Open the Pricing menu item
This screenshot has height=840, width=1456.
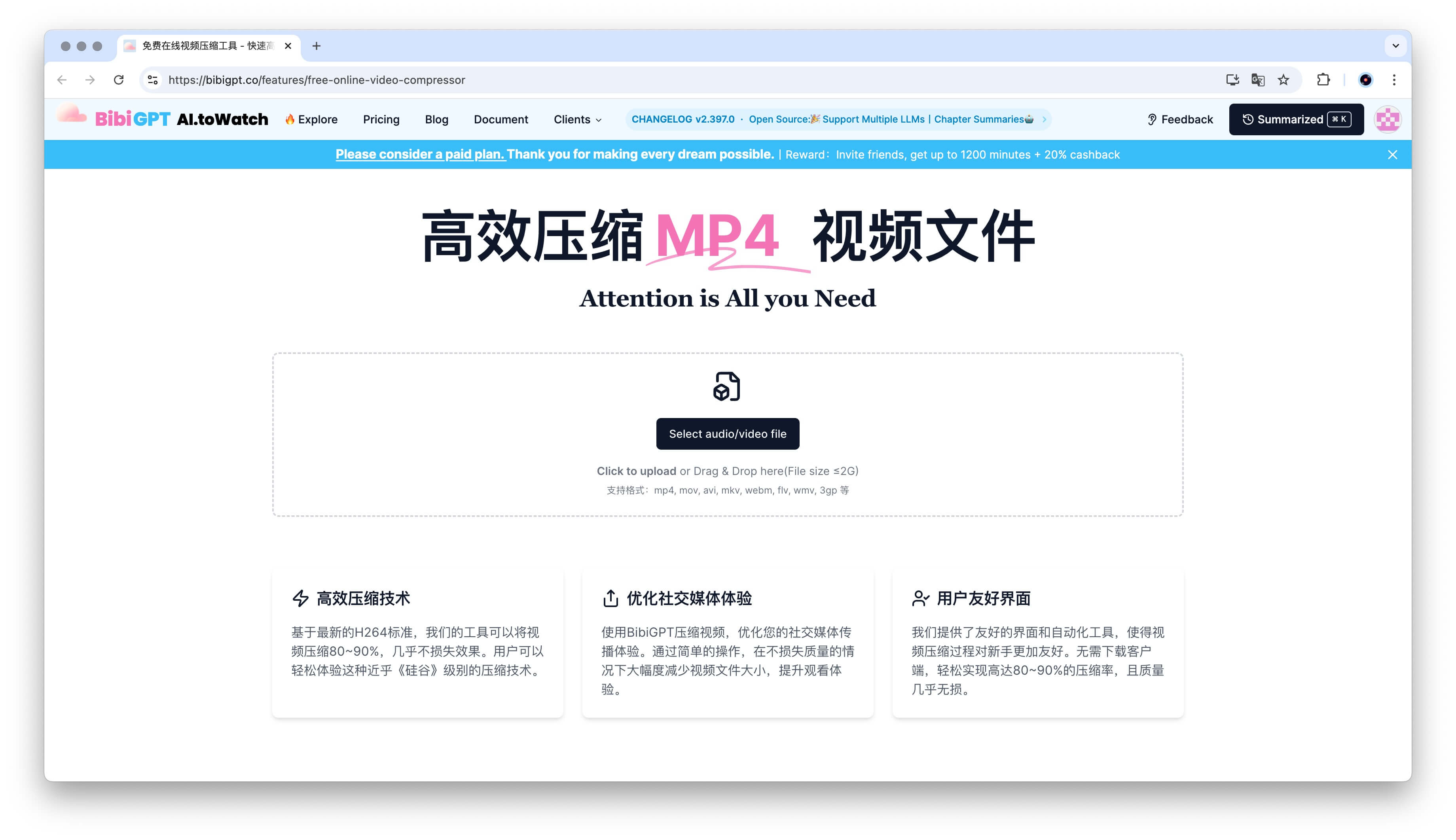[381, 119]
